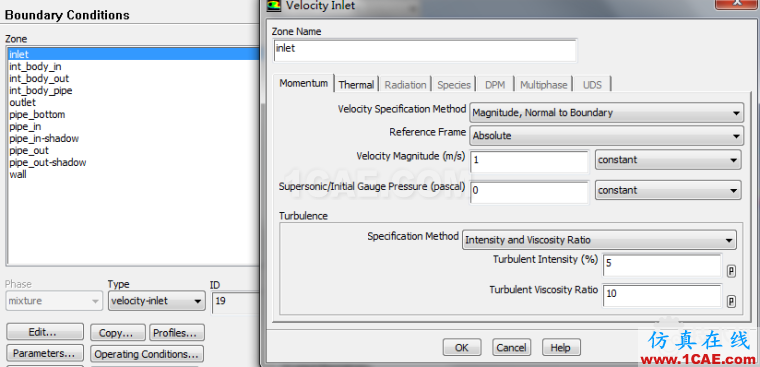Click the Velocity Magnitude input field
760x367 pixels.
529,161
